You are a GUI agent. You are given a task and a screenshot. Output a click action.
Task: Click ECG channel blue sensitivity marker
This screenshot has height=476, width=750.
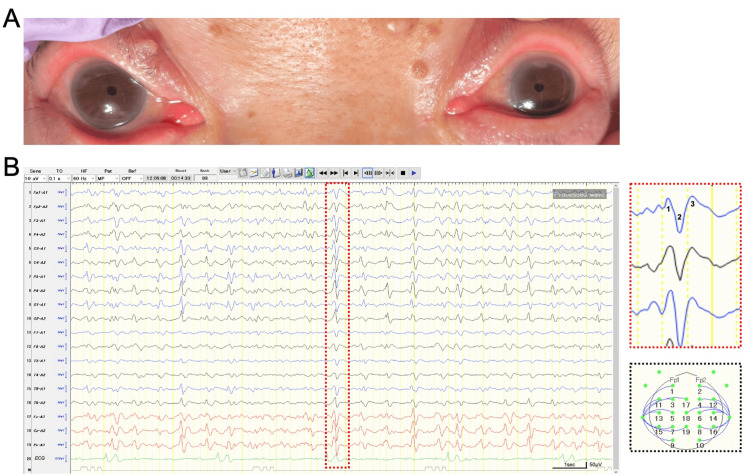(x=62, y=458)
